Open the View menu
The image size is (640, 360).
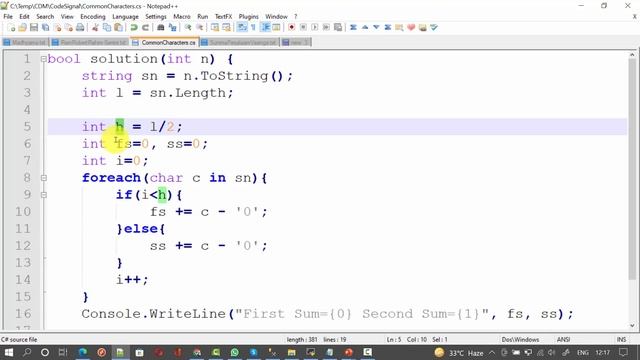(67, 16)
